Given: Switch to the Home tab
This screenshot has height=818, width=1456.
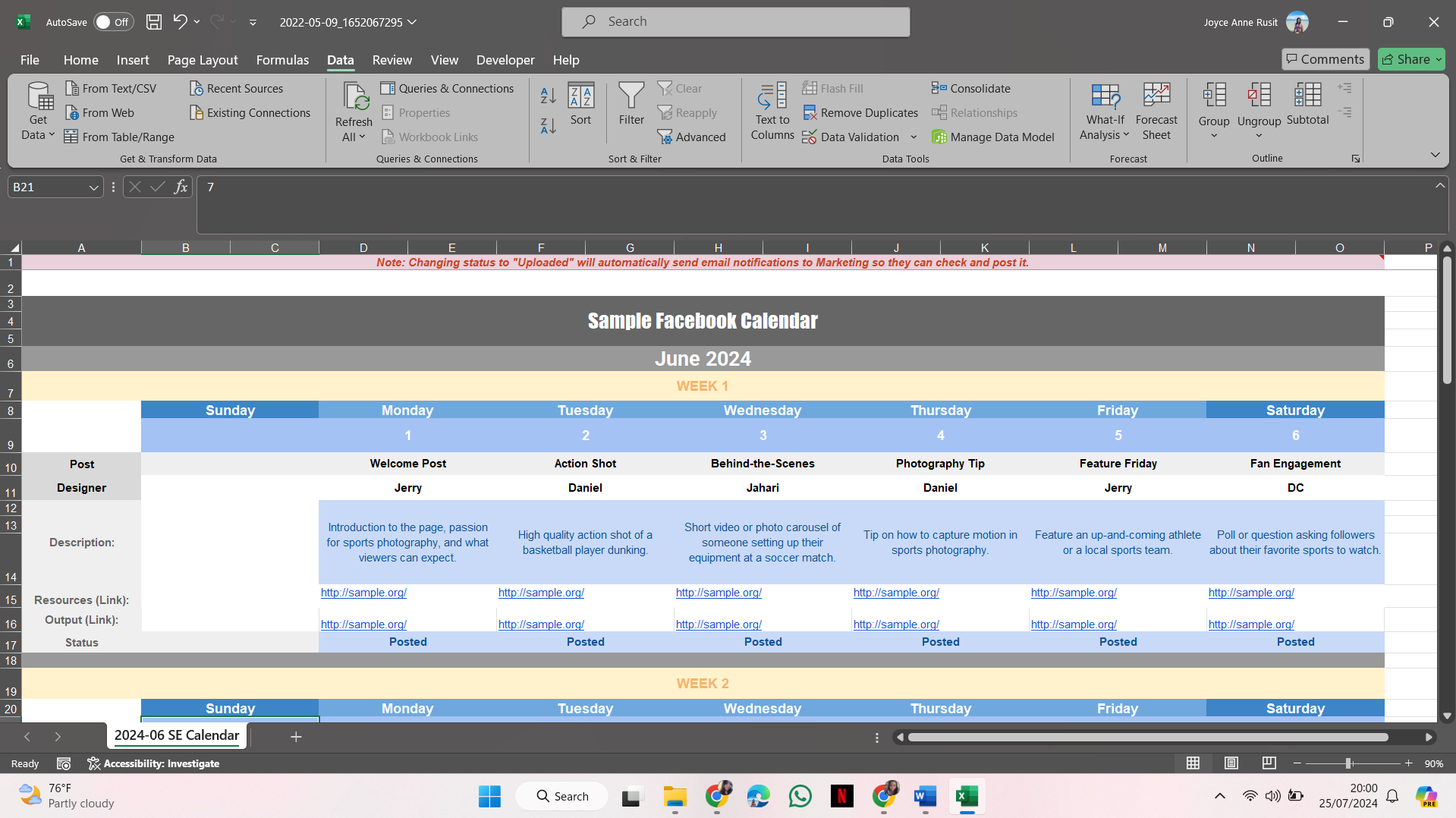Looking at the screenshot, I should click(81, 60).
